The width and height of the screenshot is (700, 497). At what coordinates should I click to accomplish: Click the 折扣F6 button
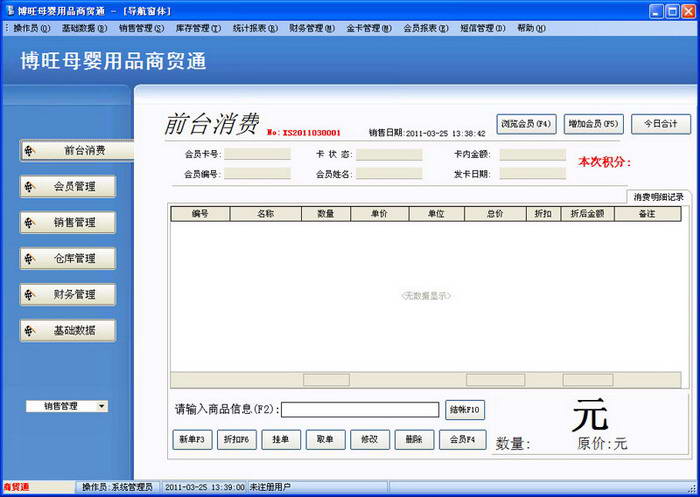tap(237, 439)
